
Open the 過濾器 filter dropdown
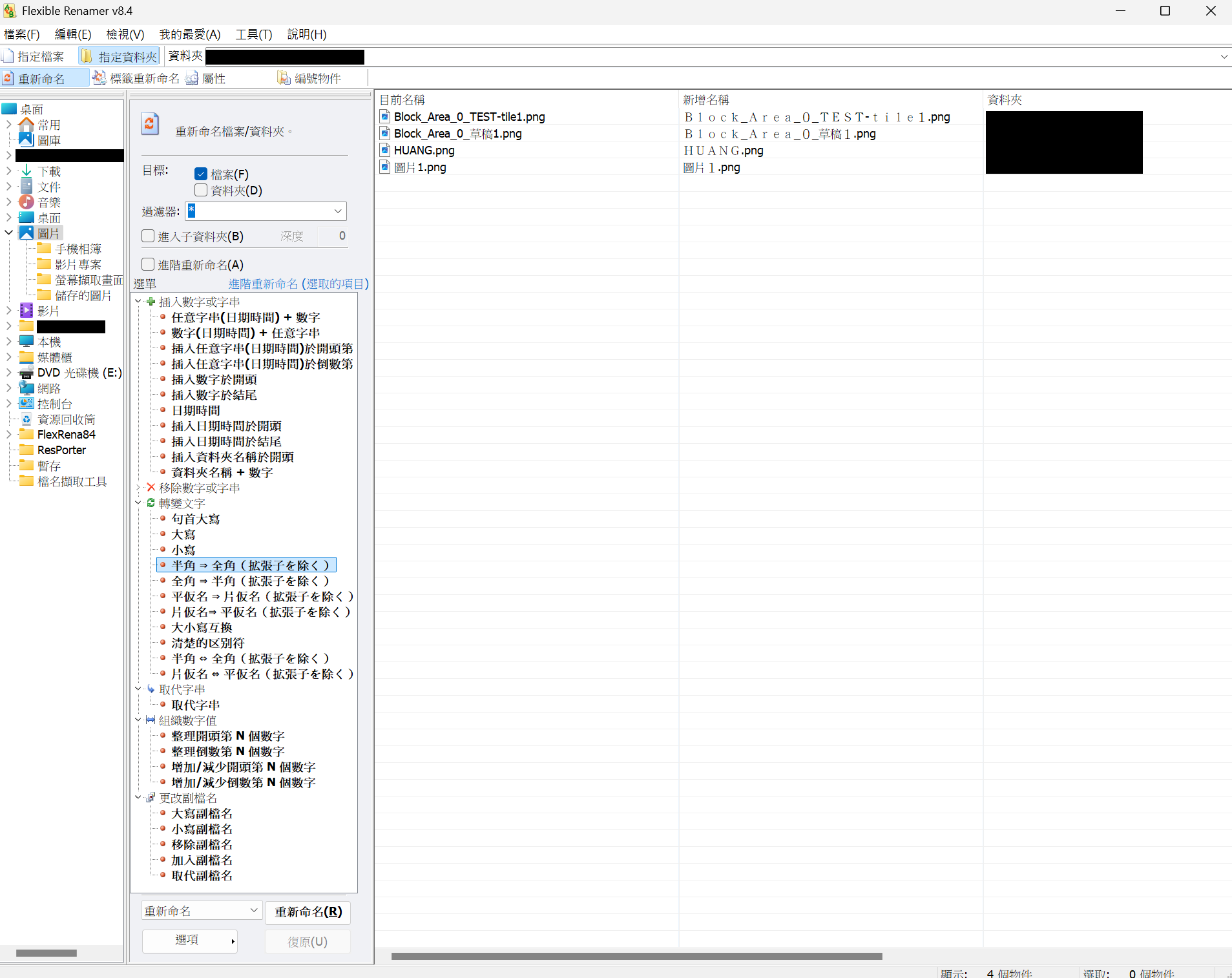click(x=338, y=211)
